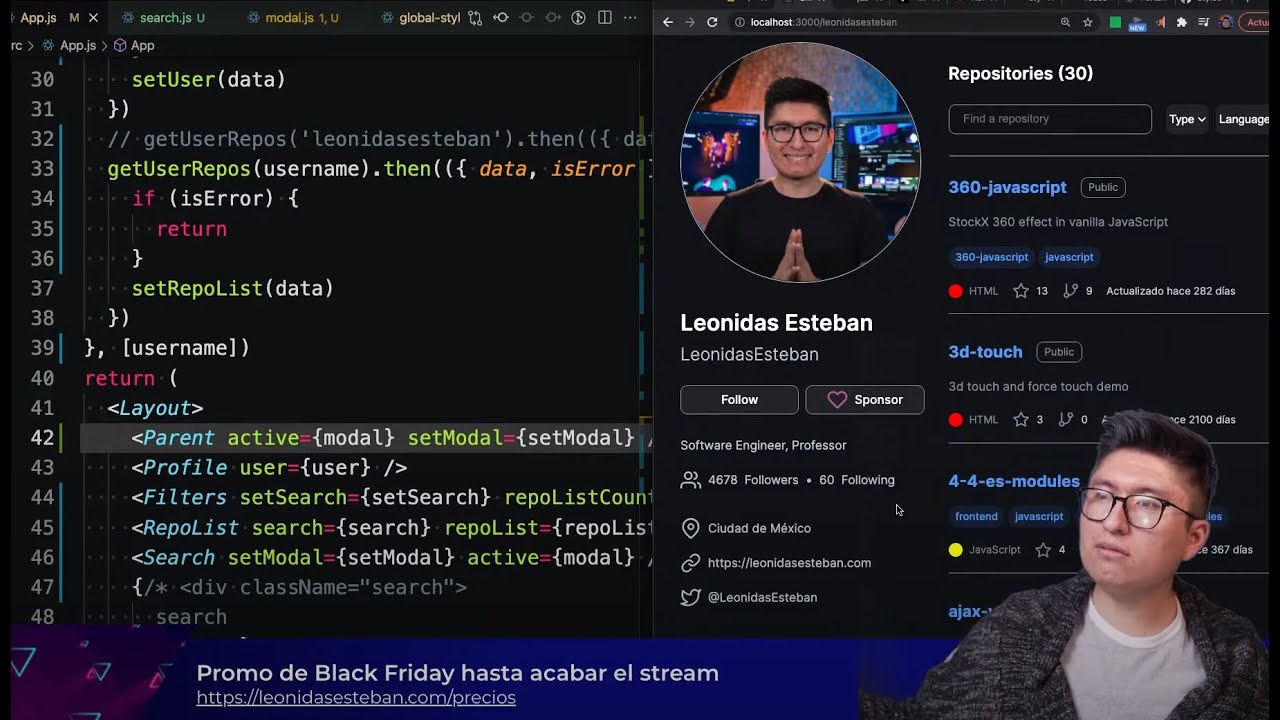Open the https://leonidasesteban.com link
The image size is (1280, 720).
coord(789,563)
